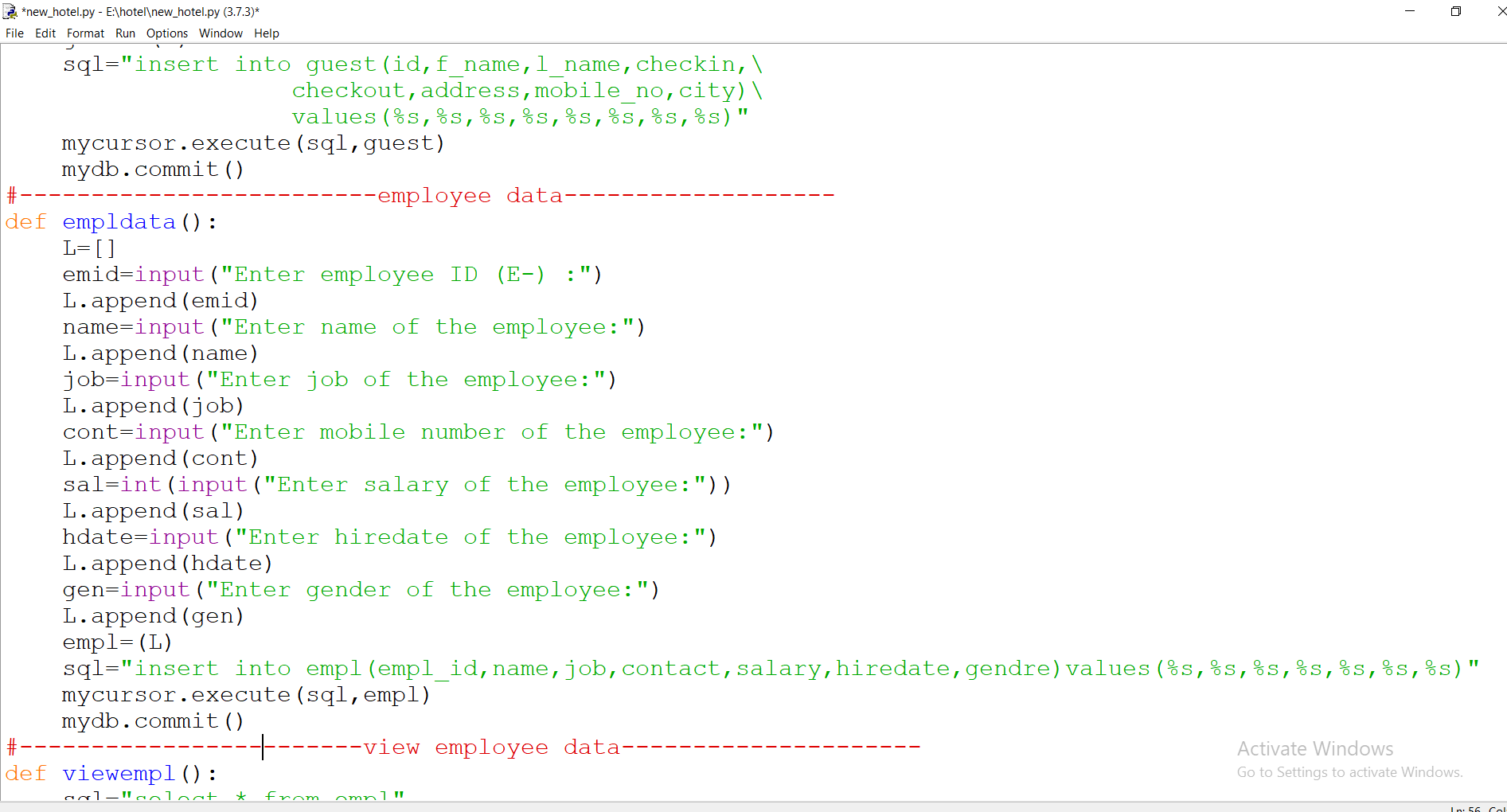Place cursor in the empldata function definition
This screenshot has height=812, width=1507.
click(x=119, y=221)
